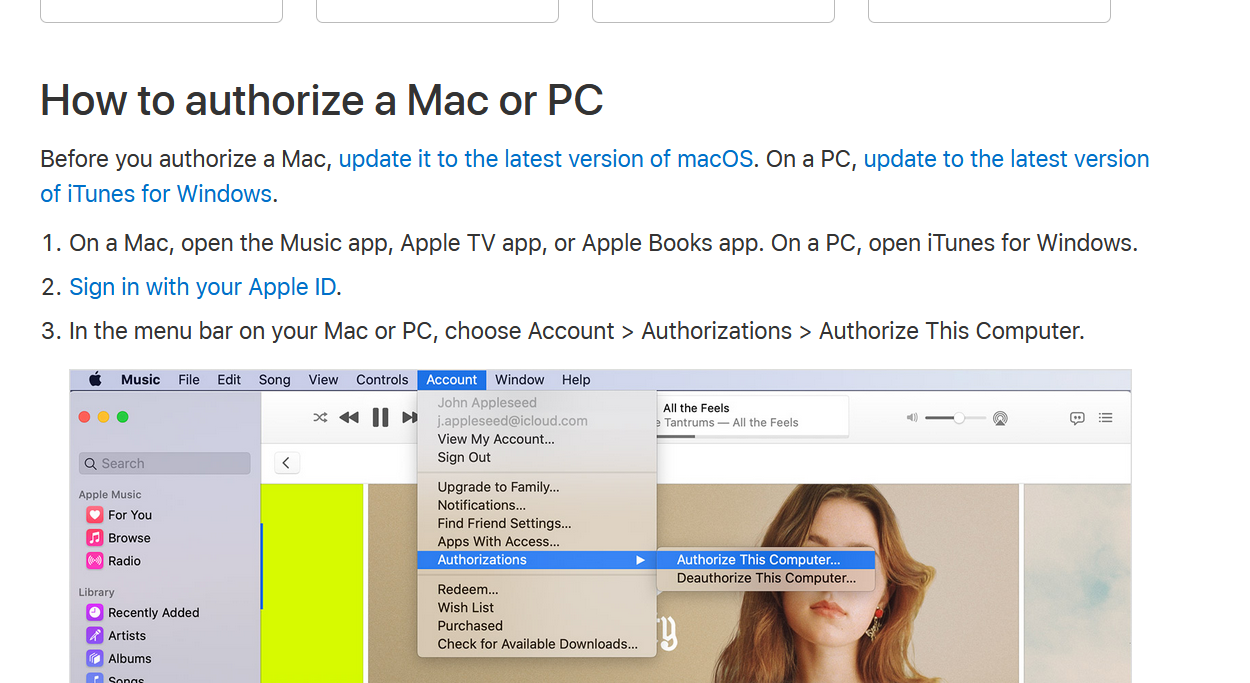Viewport: 1250px width, 683px height.
Task: Choose Deauthorize This Computer
Action: coord(766,578)
